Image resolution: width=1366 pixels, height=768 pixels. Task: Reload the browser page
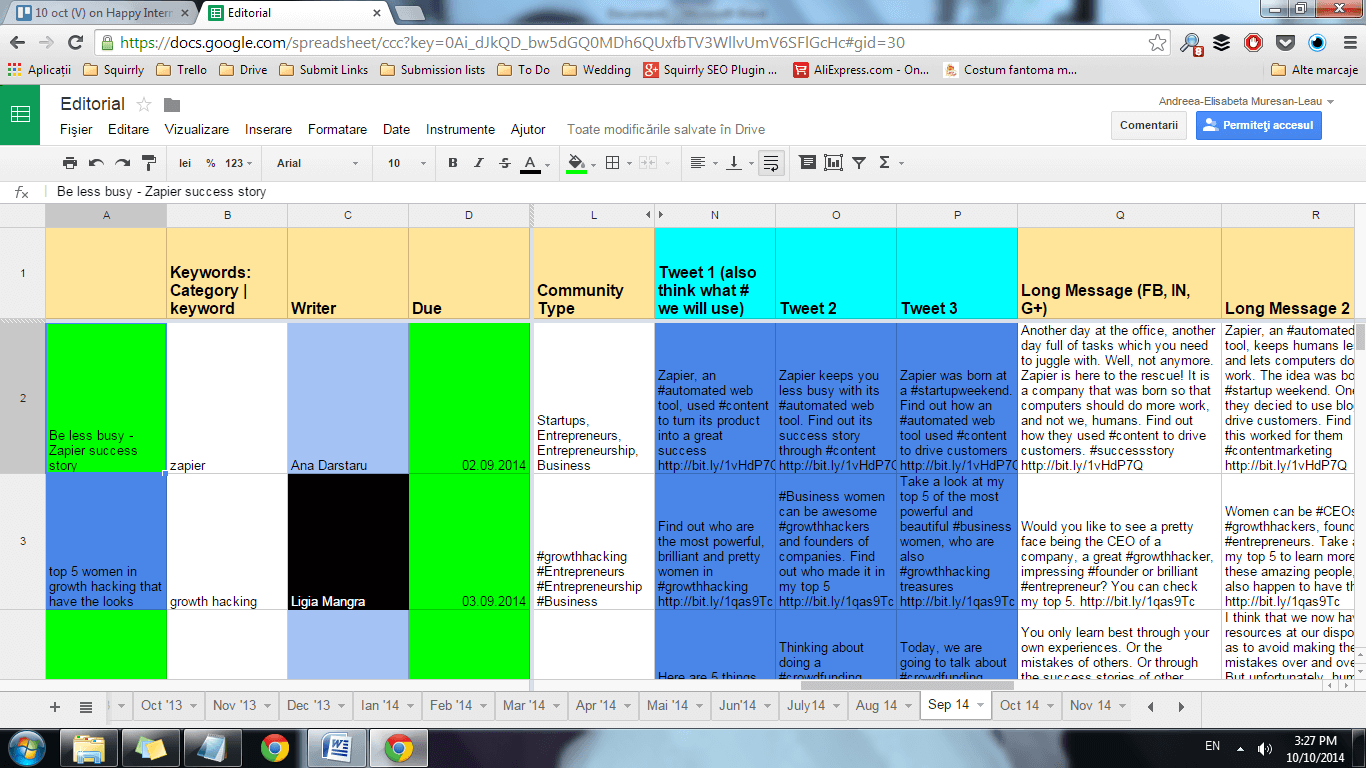[x=75, y=43]
